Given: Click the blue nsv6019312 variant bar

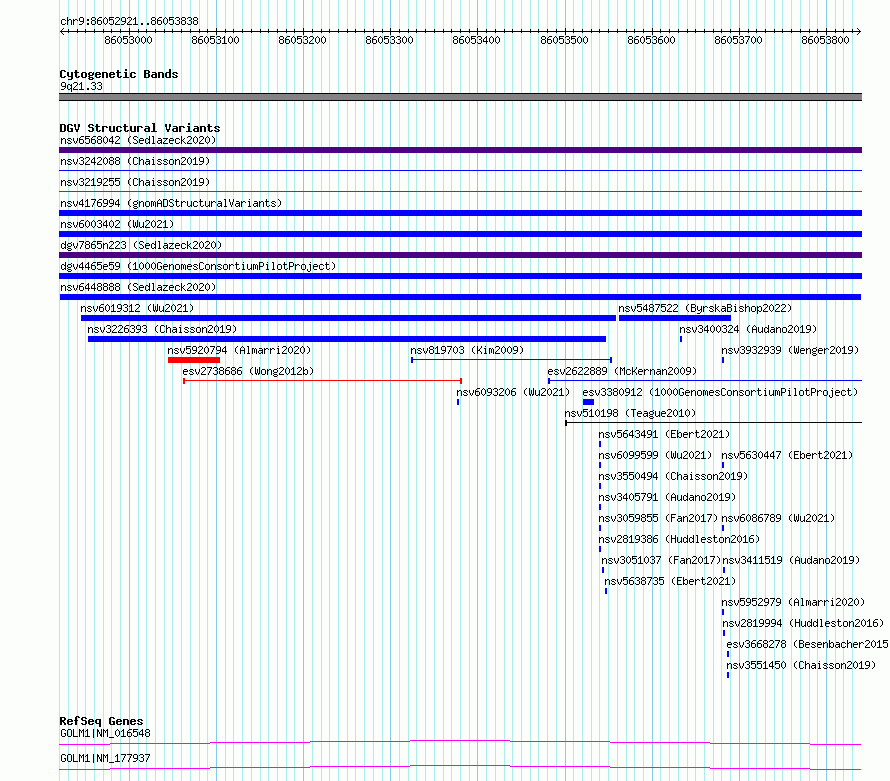Looking at the screenshot, I should coord(349,318).
